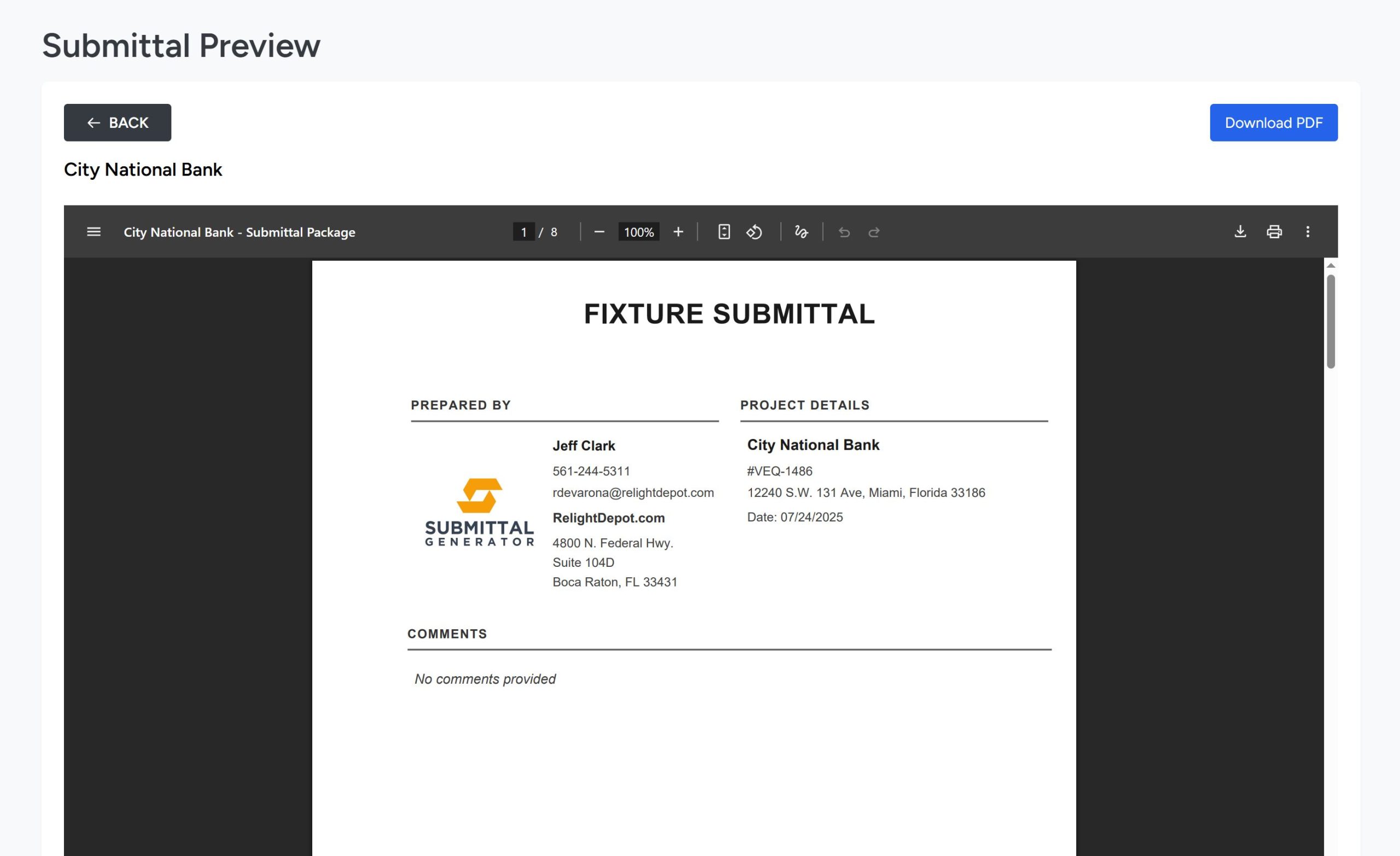Click the rdevarona@relightdepot.com email text
The image size is (1400, 856).
[633, 493]
